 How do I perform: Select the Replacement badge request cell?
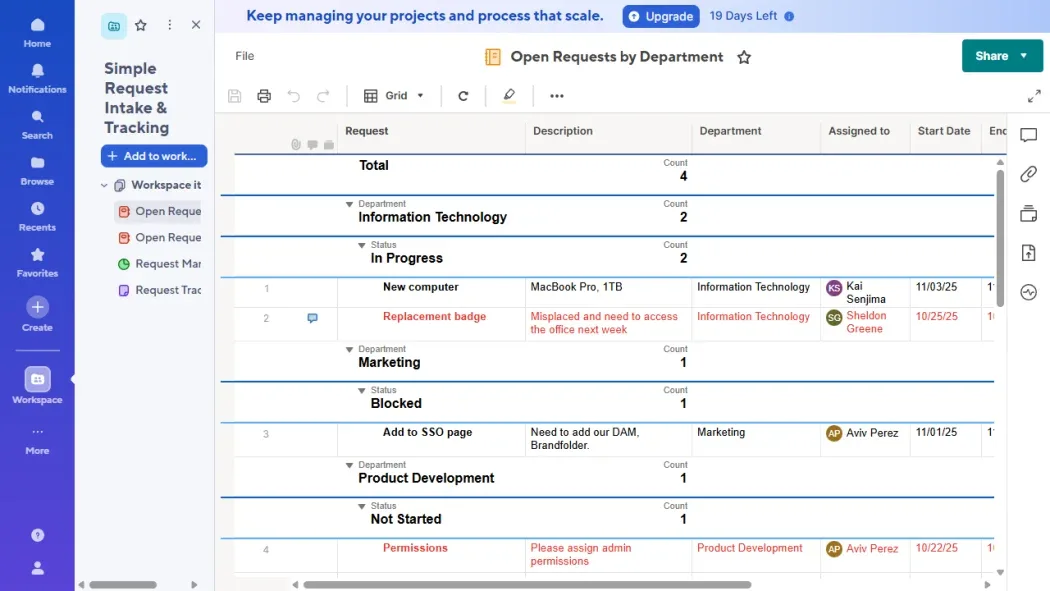[x=432, y=324]
